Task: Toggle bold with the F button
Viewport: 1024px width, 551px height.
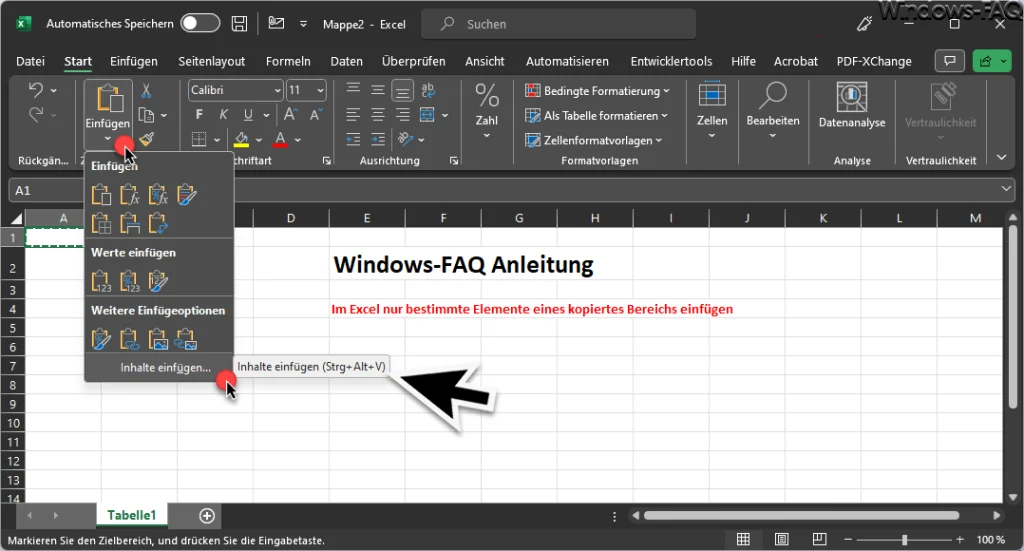Action: coord(199,115)
